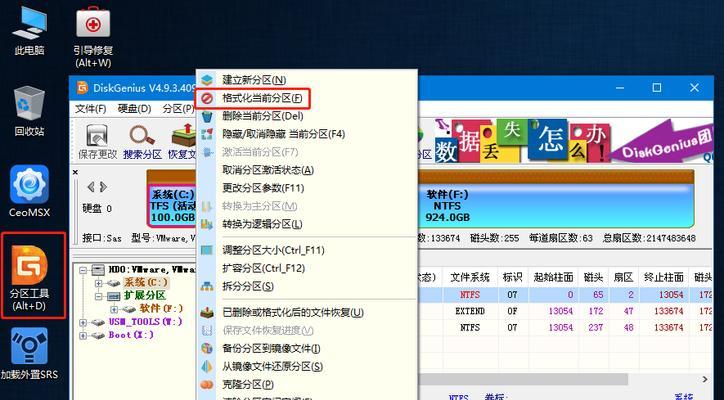Click the 数据丢失怎么办 banner image
Image resolution: width=724 pixels, height=400 pixels.
coord(522,140)
